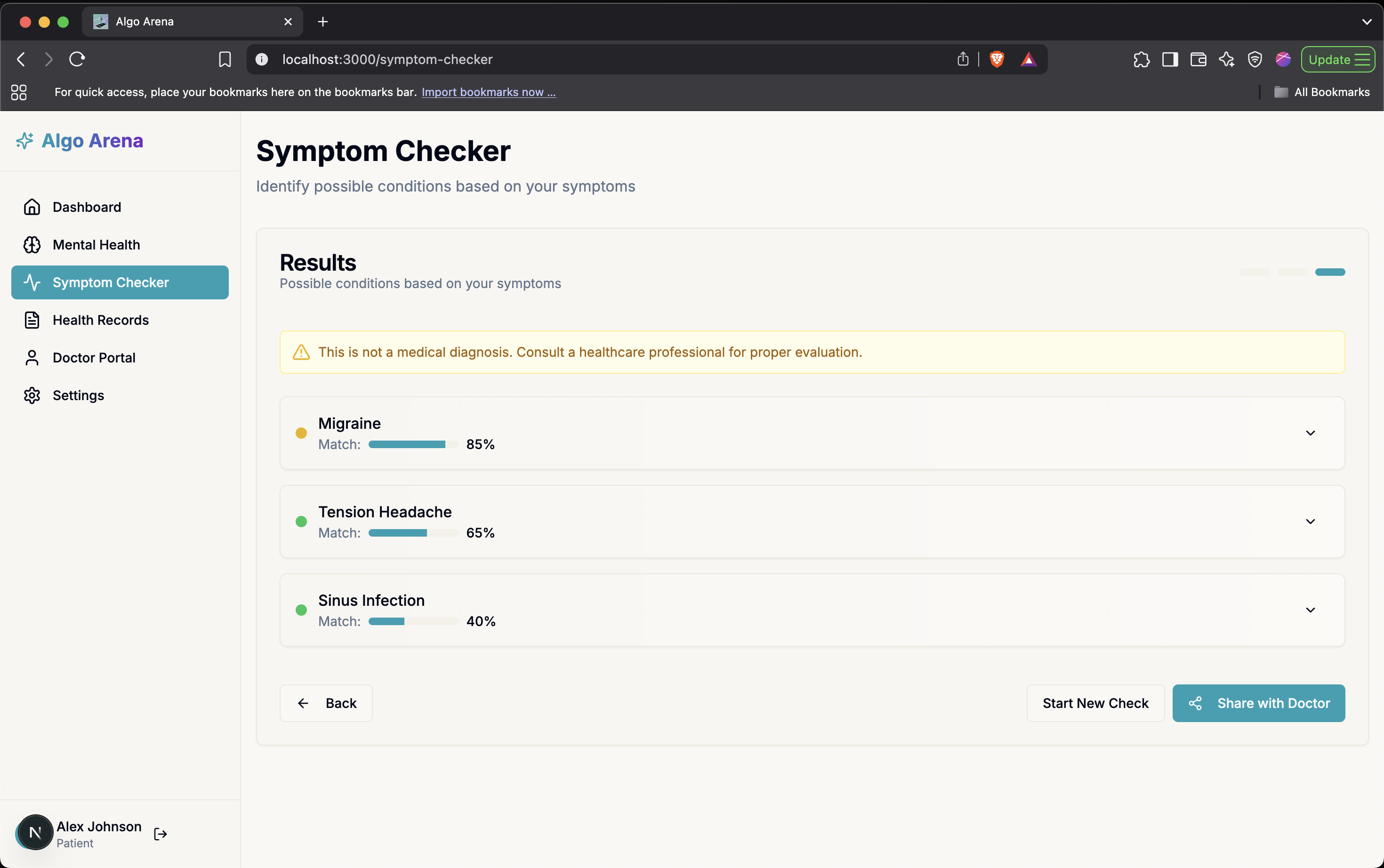Screen dimensions: 1384x868
Task: Click Import bookmarks now link
Action: tap(488, 92)
